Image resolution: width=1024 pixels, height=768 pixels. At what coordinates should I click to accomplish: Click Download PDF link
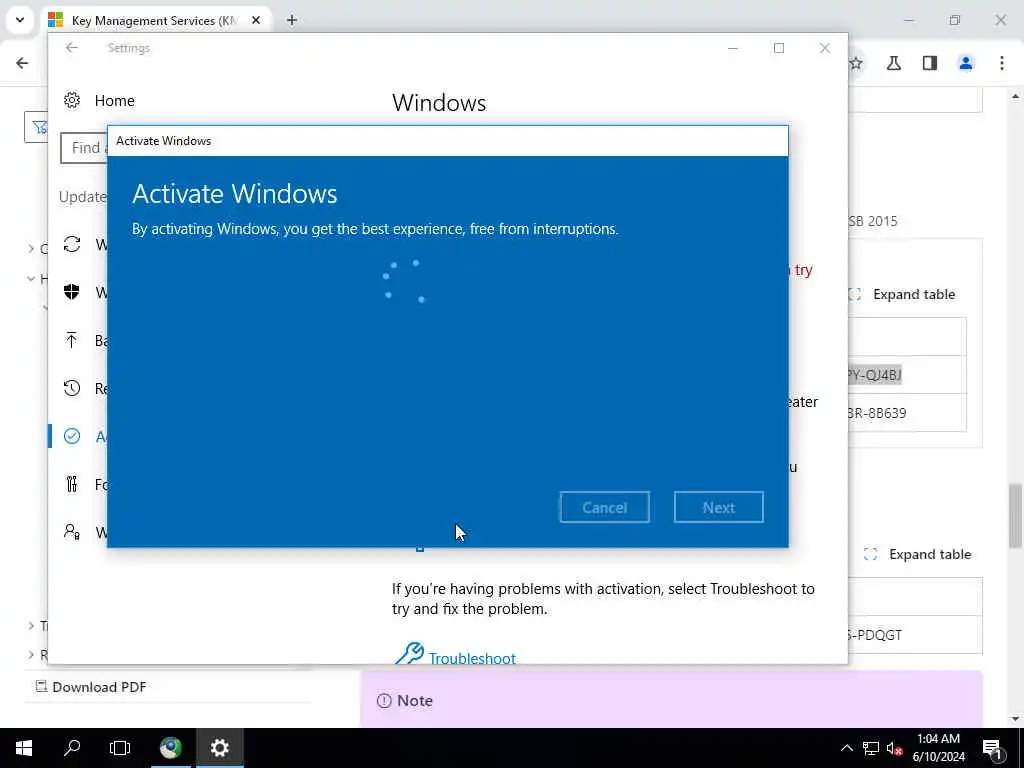tap(91, 686)
